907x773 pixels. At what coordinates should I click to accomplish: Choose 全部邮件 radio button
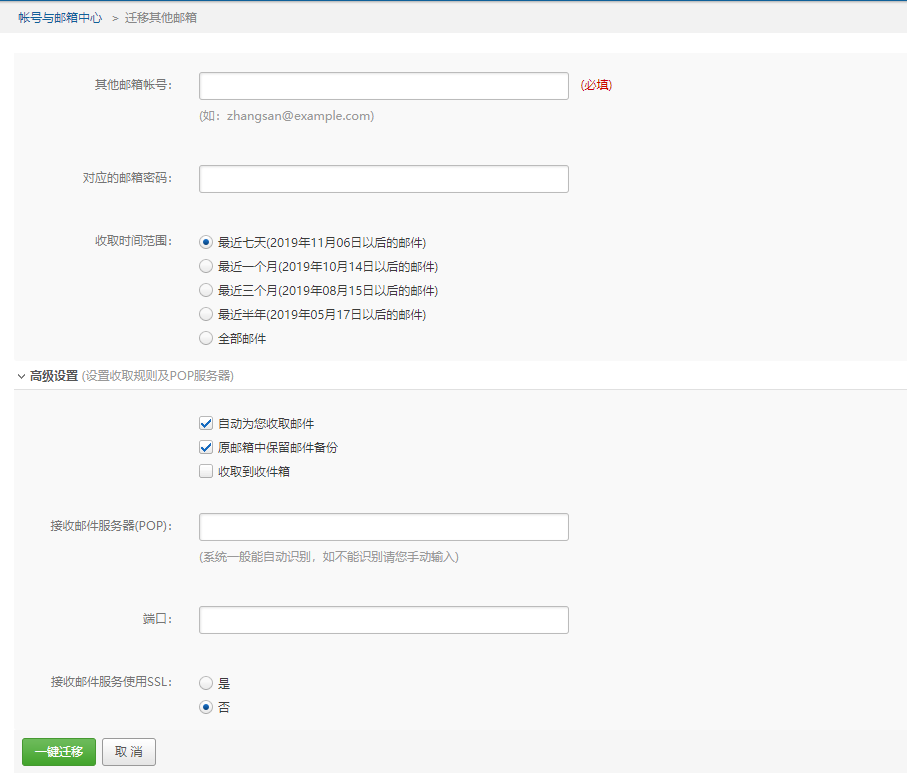tap(206, 338)
